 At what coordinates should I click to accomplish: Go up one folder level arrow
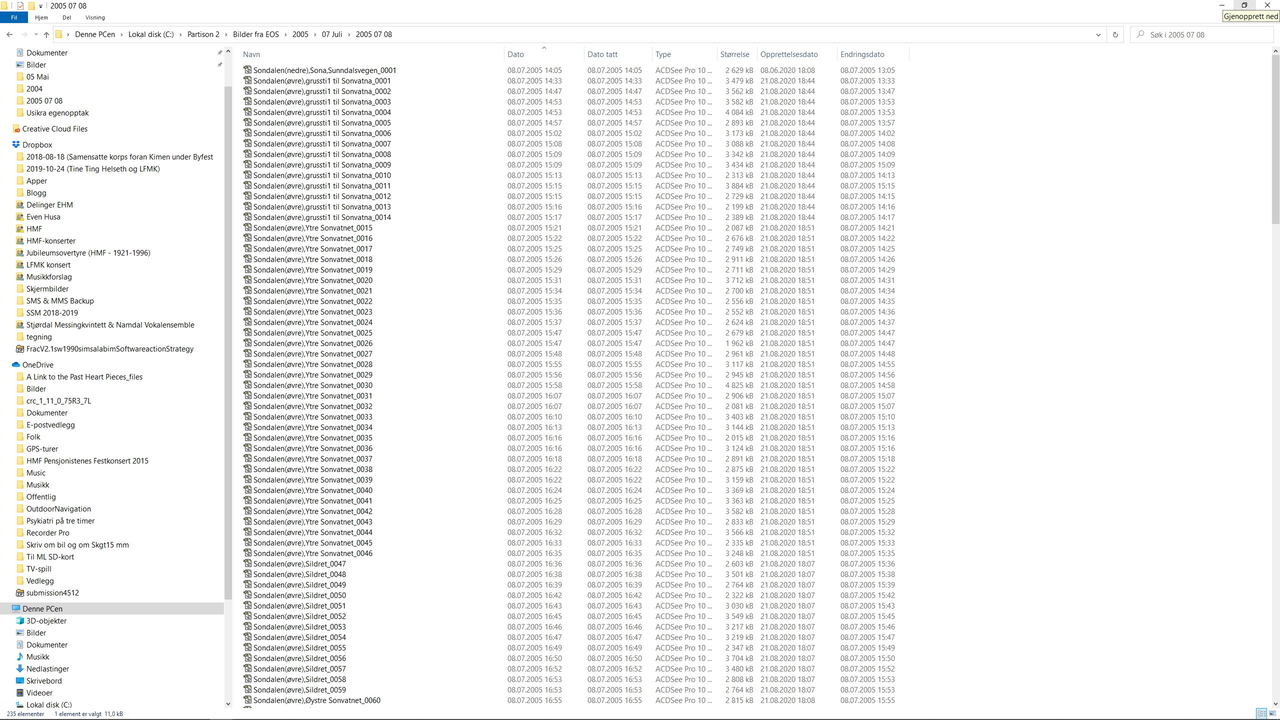(46, 34)
